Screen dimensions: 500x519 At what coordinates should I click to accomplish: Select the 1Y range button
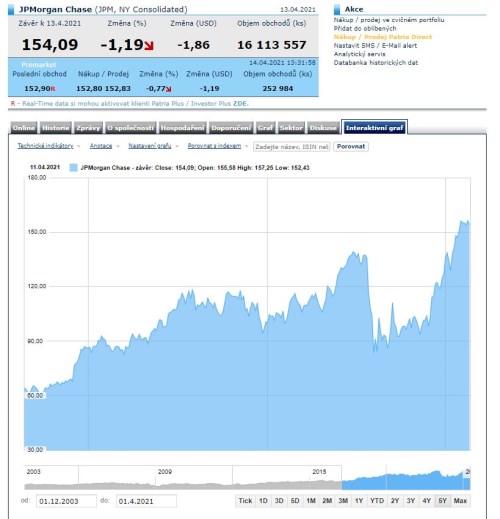click(359, 501)
